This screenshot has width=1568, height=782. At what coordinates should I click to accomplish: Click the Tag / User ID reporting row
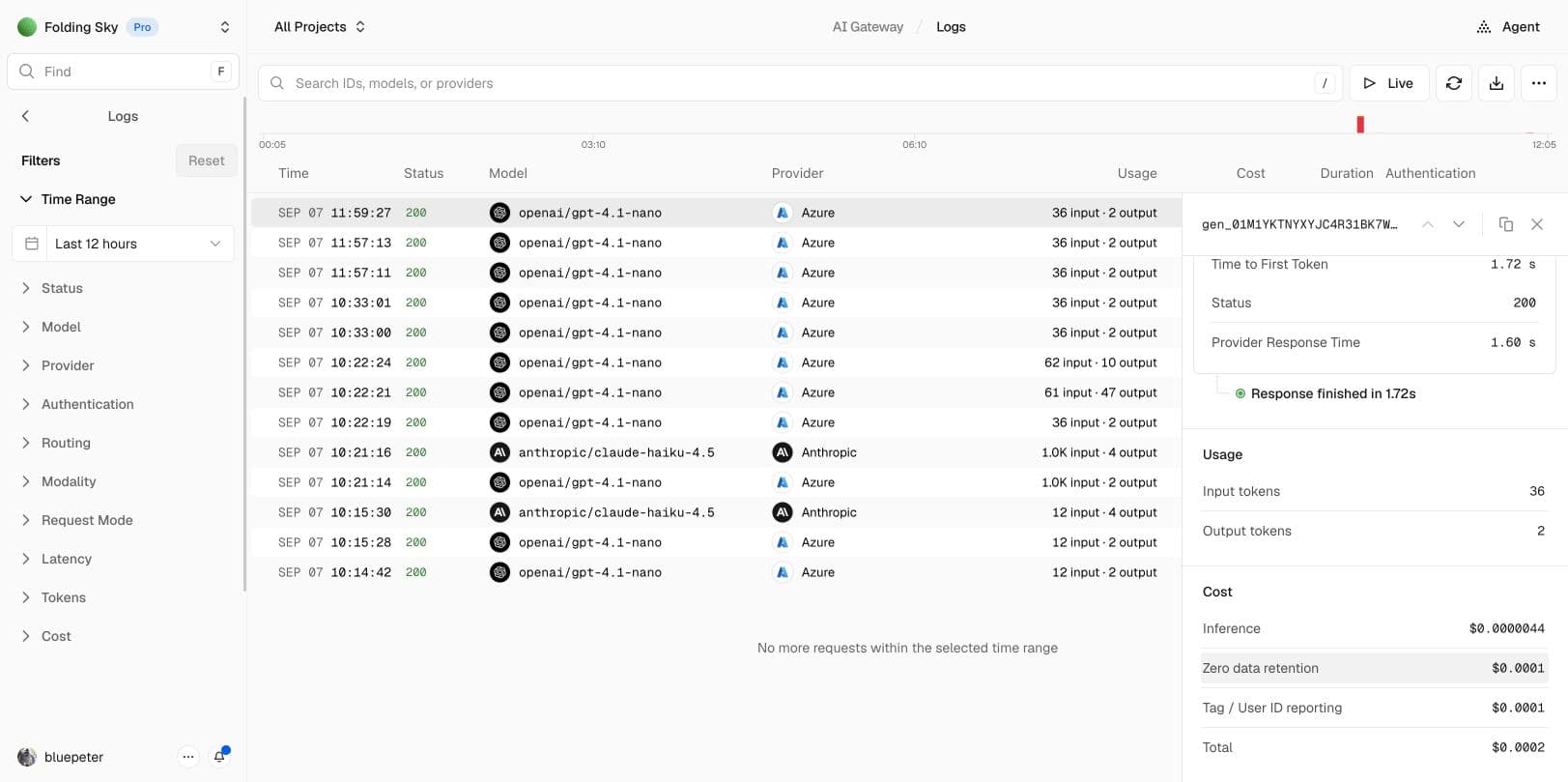1374,708
